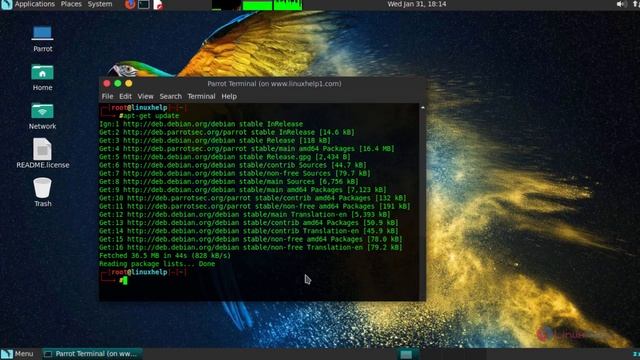The height and width of the screenshot is (360, 640).
Task: Open the terminal View menu
Action: tap(145, 96)
